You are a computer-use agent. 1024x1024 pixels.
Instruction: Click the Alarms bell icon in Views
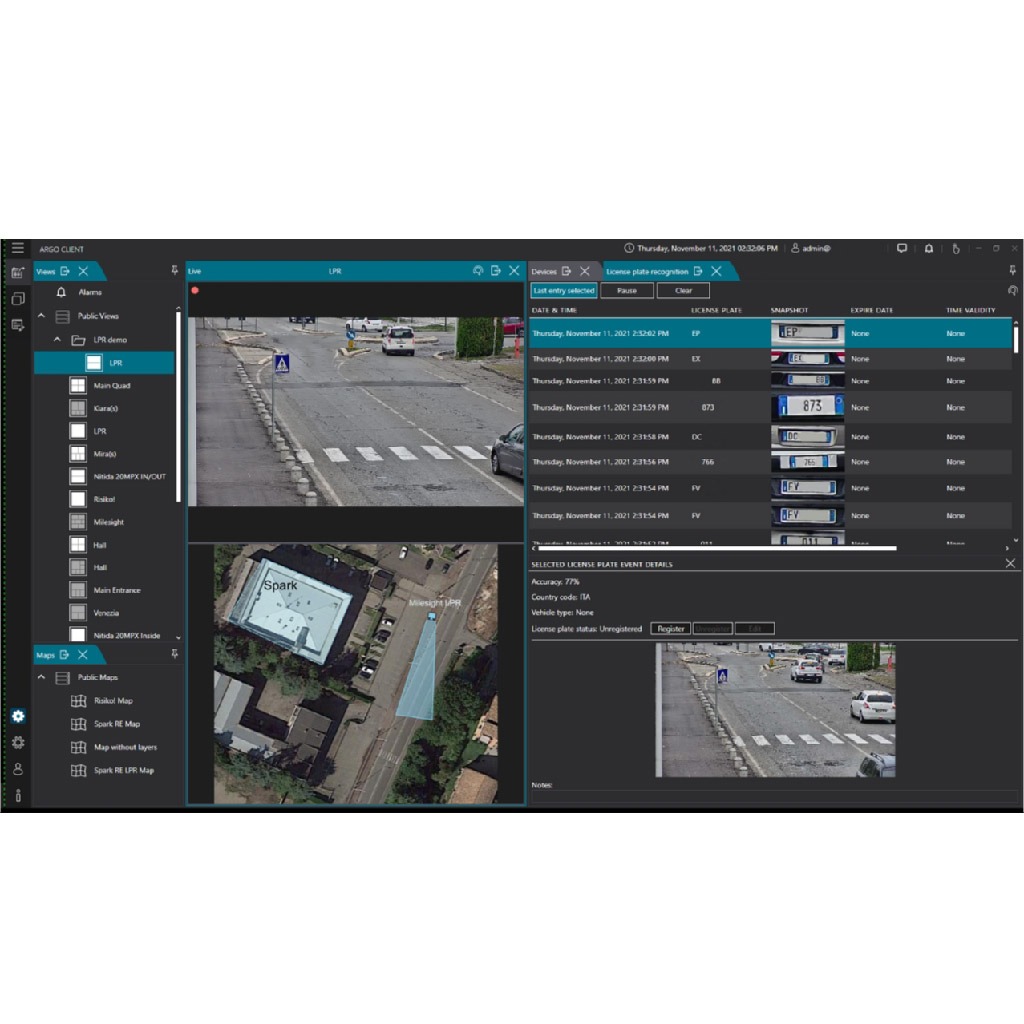(x=61, y=292)
